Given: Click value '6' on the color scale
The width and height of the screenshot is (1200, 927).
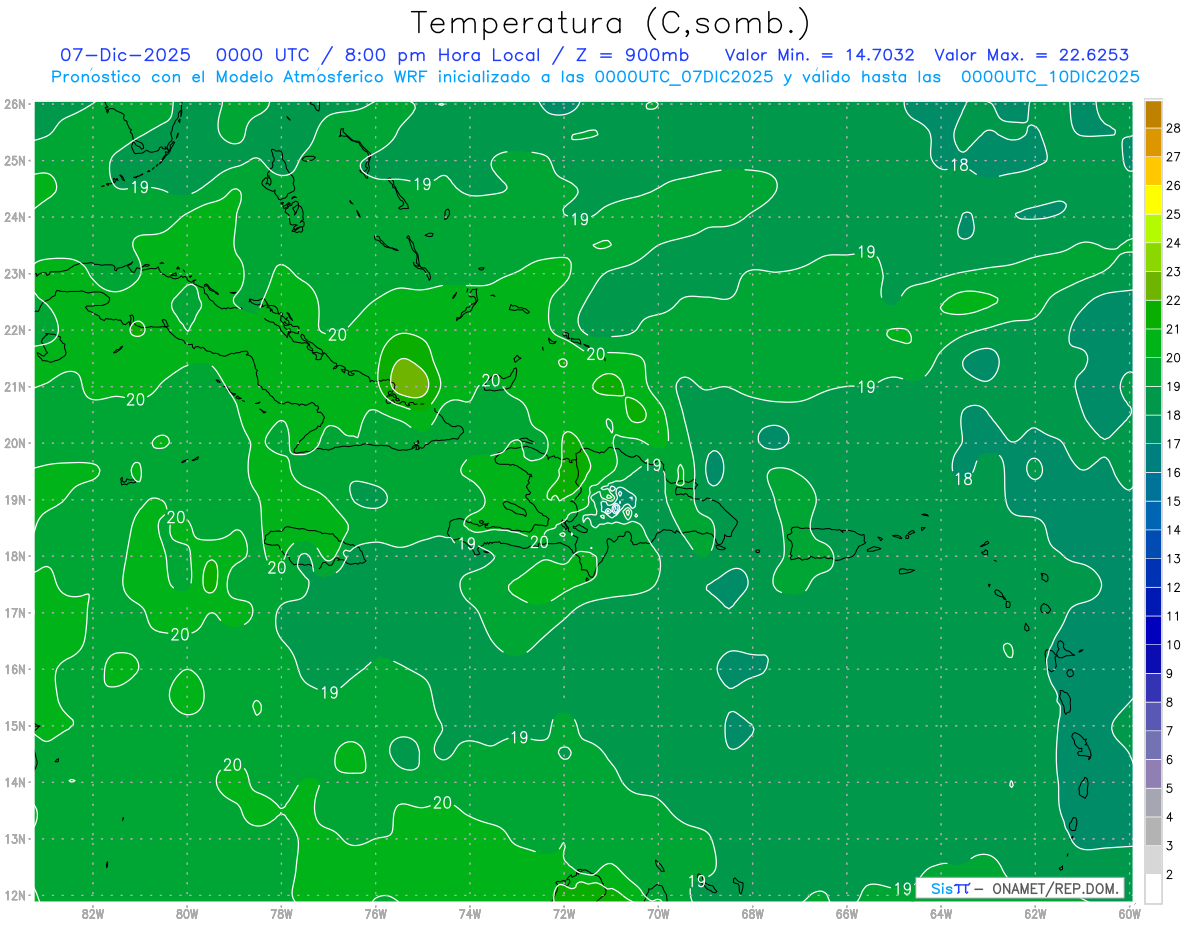Looking at the screenshot, I should pos(1170,760).
